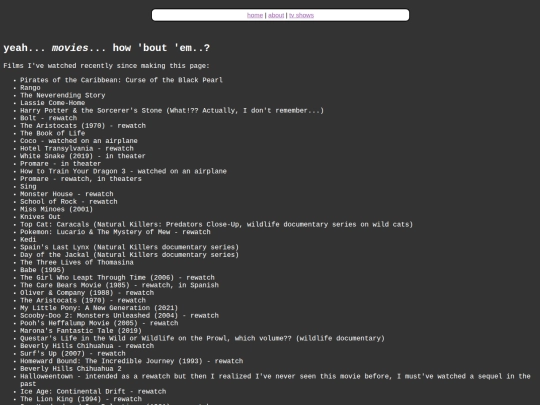This screenshot has height=405, width=540.
Task: Click Day of the Jackal entry
Action: point(129,255)
